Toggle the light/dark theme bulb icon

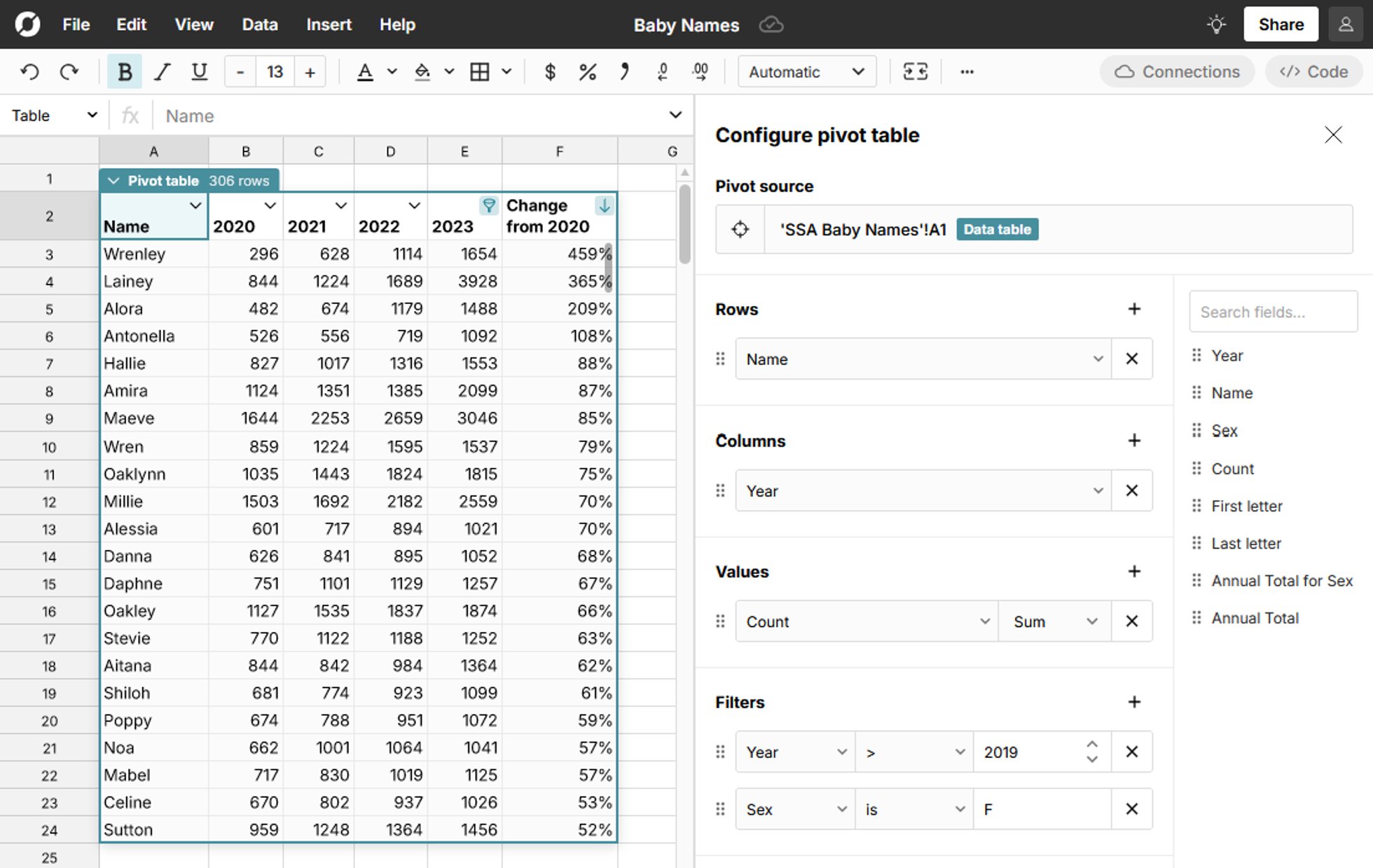[1217, 25]
